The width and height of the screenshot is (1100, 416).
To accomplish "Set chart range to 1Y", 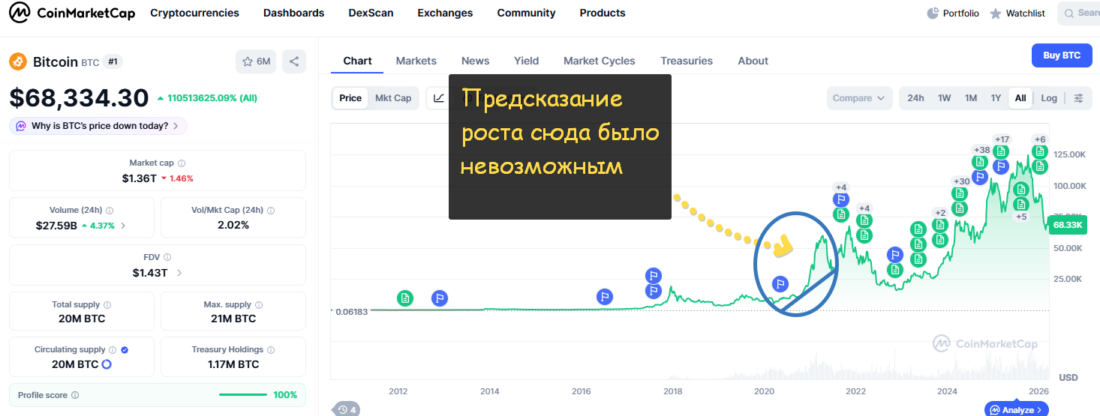I will pos(995,98).
